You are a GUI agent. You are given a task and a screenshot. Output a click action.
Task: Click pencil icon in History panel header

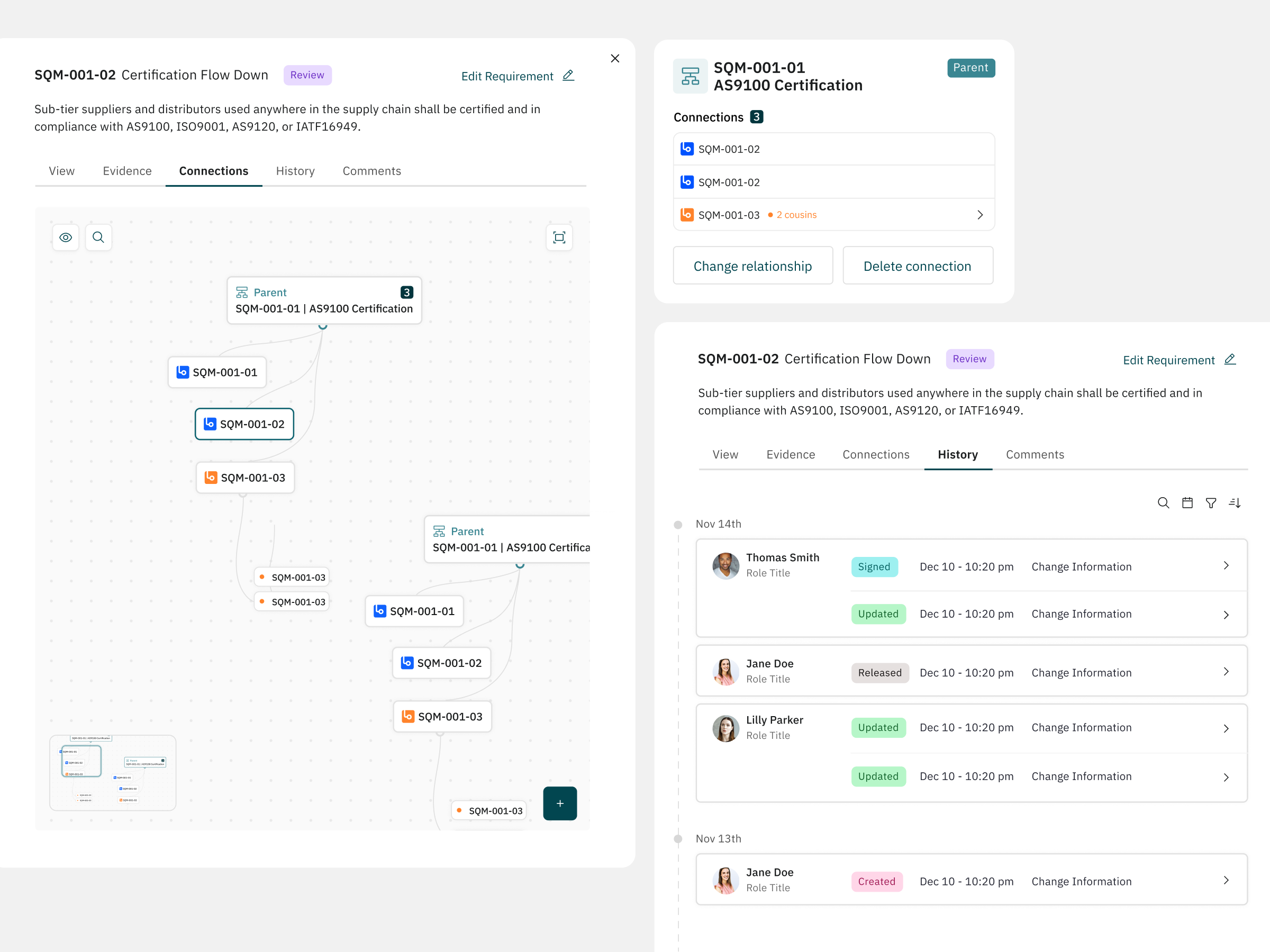click(x=1230, y=359)
